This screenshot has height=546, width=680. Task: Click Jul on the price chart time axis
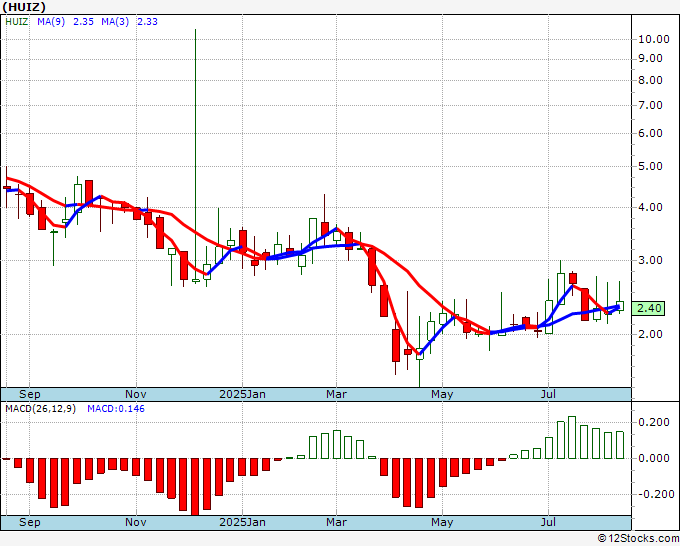pyautogui.click(x=549, y=394)
